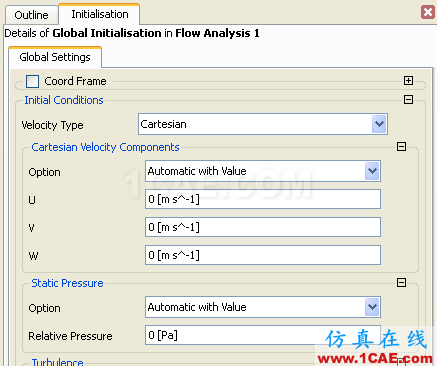Screen dimensions: 437x366
Task: Open velocity Option dropdown arrow
Action: tap(372, 171)
